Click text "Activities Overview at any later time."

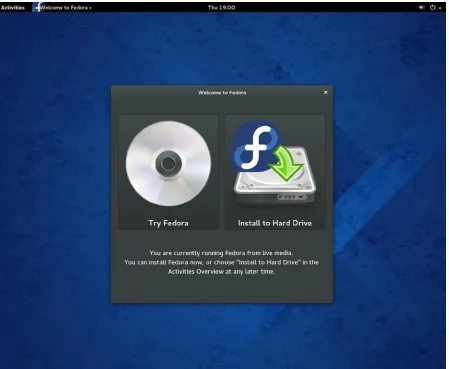221,272
